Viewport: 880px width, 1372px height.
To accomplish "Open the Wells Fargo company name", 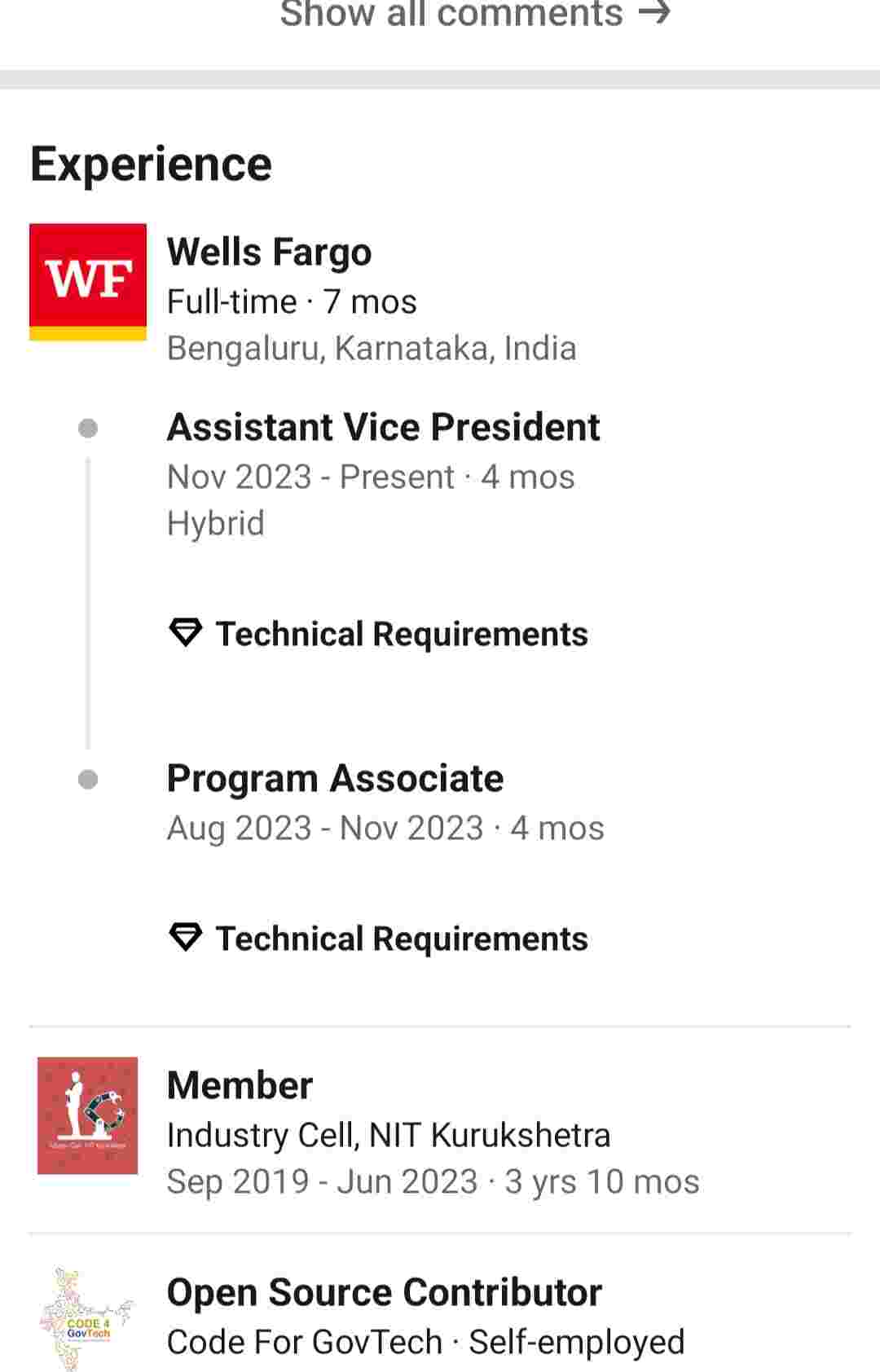I will [x=269, y=252].
